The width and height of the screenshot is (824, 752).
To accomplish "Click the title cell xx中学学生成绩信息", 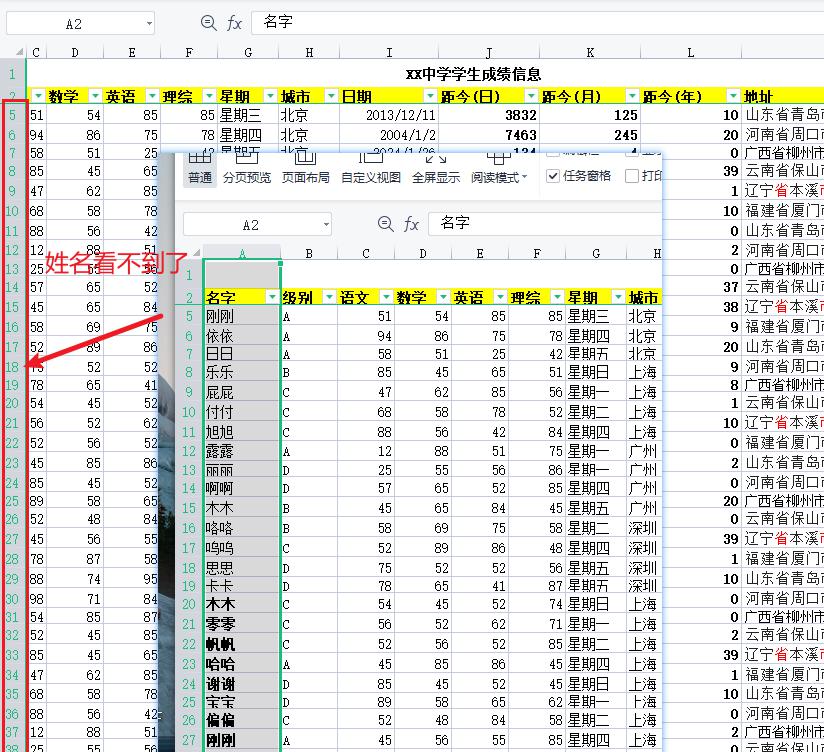I will pyautogui.click(x=473, y=74).
